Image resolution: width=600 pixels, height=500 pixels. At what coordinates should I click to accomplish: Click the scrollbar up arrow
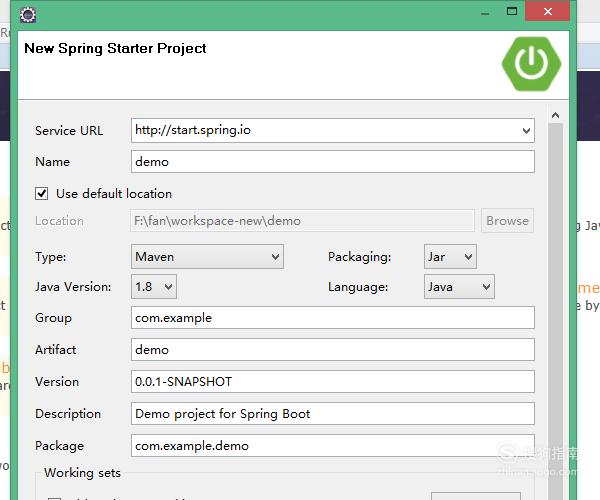tap(556, 115)
